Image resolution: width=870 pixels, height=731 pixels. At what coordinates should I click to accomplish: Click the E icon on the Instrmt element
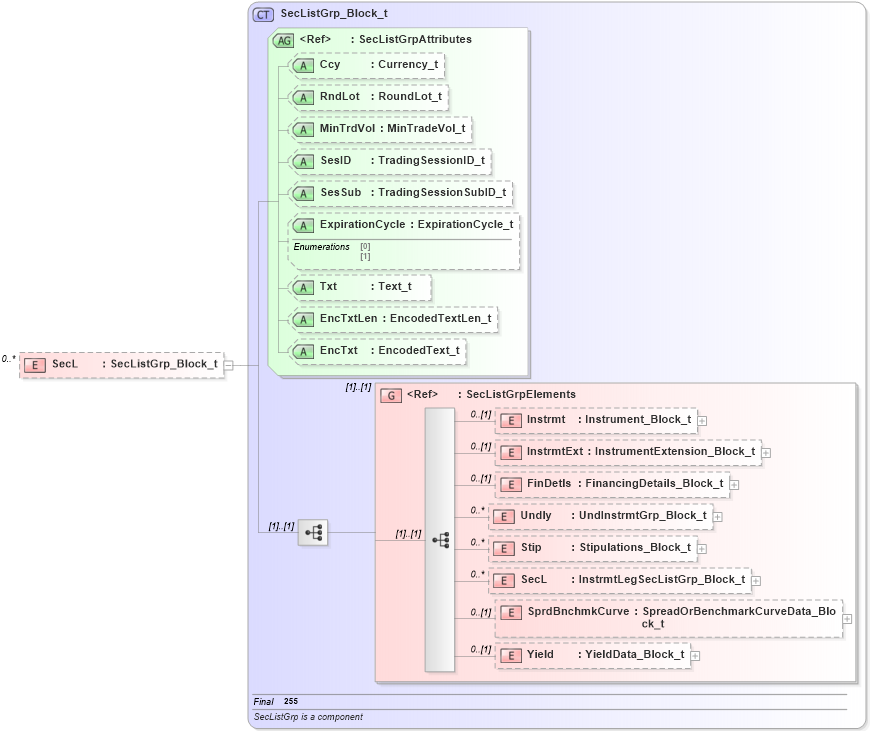coord(511,420)
